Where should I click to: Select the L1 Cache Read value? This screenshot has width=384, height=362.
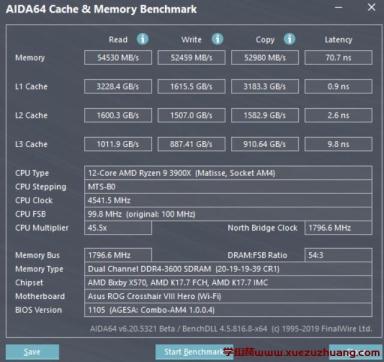118,87
